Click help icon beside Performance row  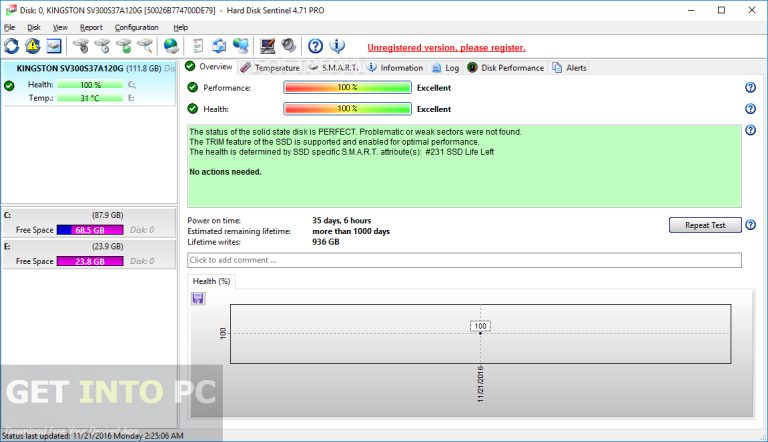tap(750, 88)
